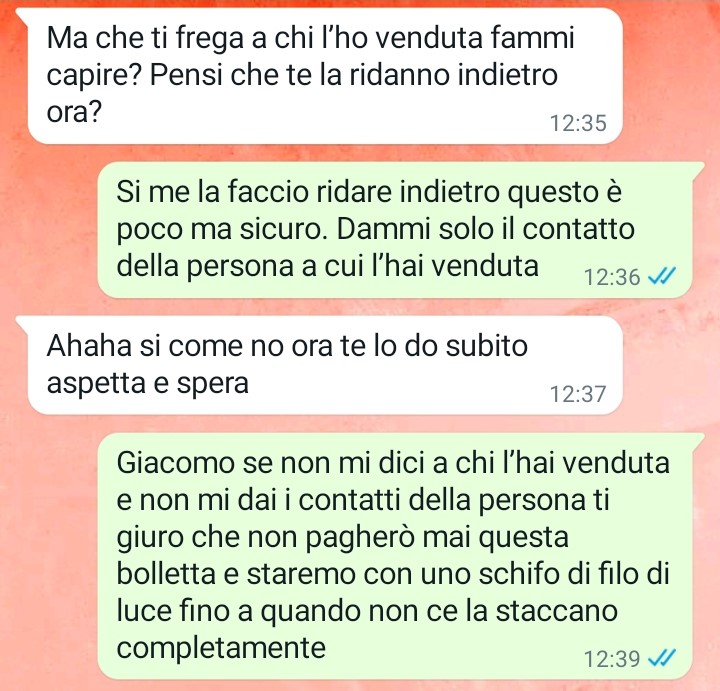Tap the blue double-check on the 12:36 message
The width and height of the screenshot is (720, 691).
coord(661,277)
